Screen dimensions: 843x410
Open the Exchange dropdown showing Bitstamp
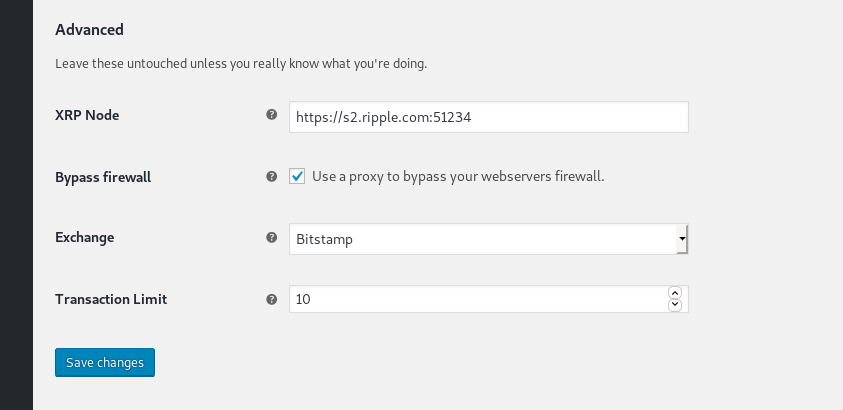point(482,239)
